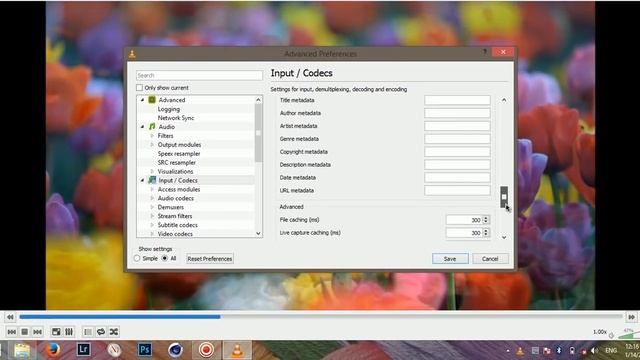This screenshot has height=360, width=640.
Task: Open File Explorer from taskbar
Action: tap(22, 350)
